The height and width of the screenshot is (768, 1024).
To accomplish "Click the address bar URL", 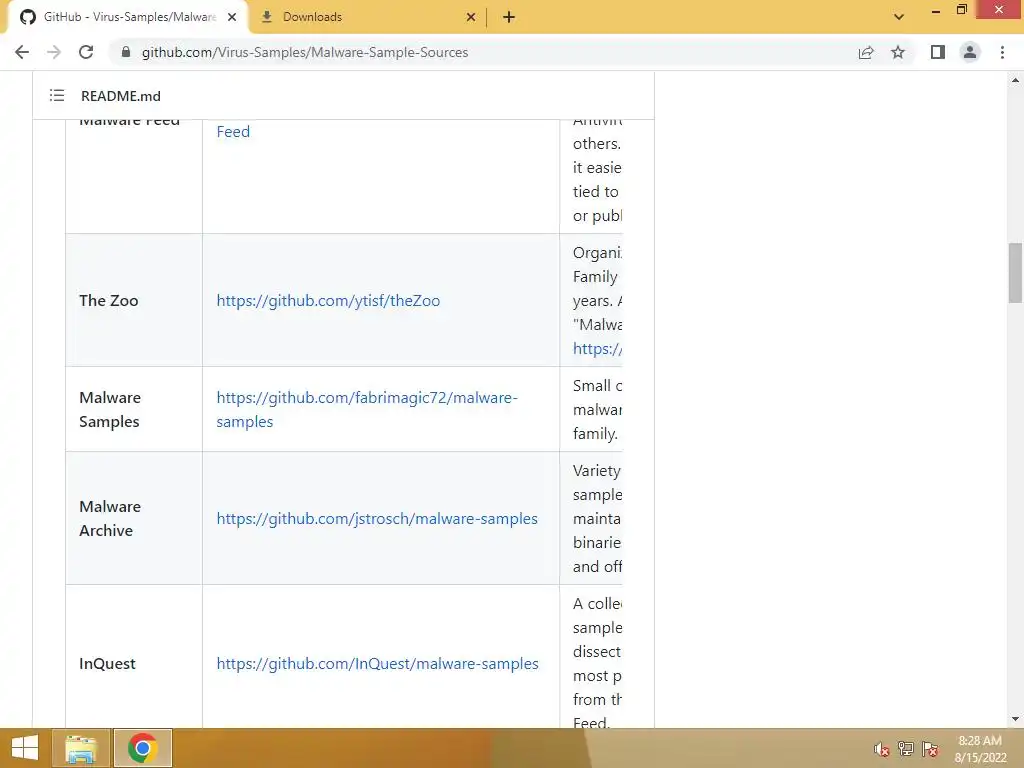I will coord(305,52).
